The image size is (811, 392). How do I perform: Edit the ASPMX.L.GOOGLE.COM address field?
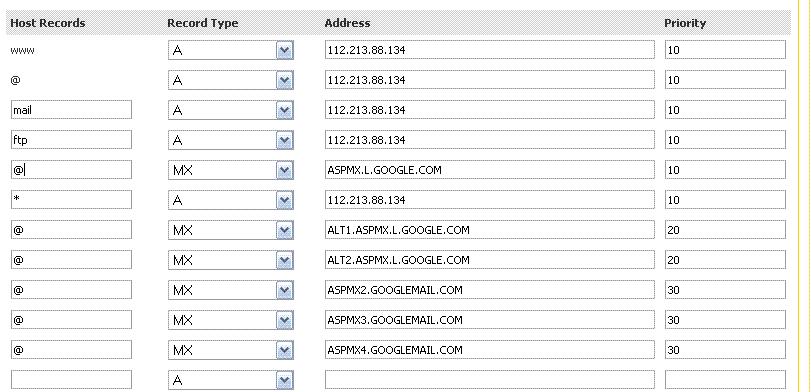[x=489, y=170]
